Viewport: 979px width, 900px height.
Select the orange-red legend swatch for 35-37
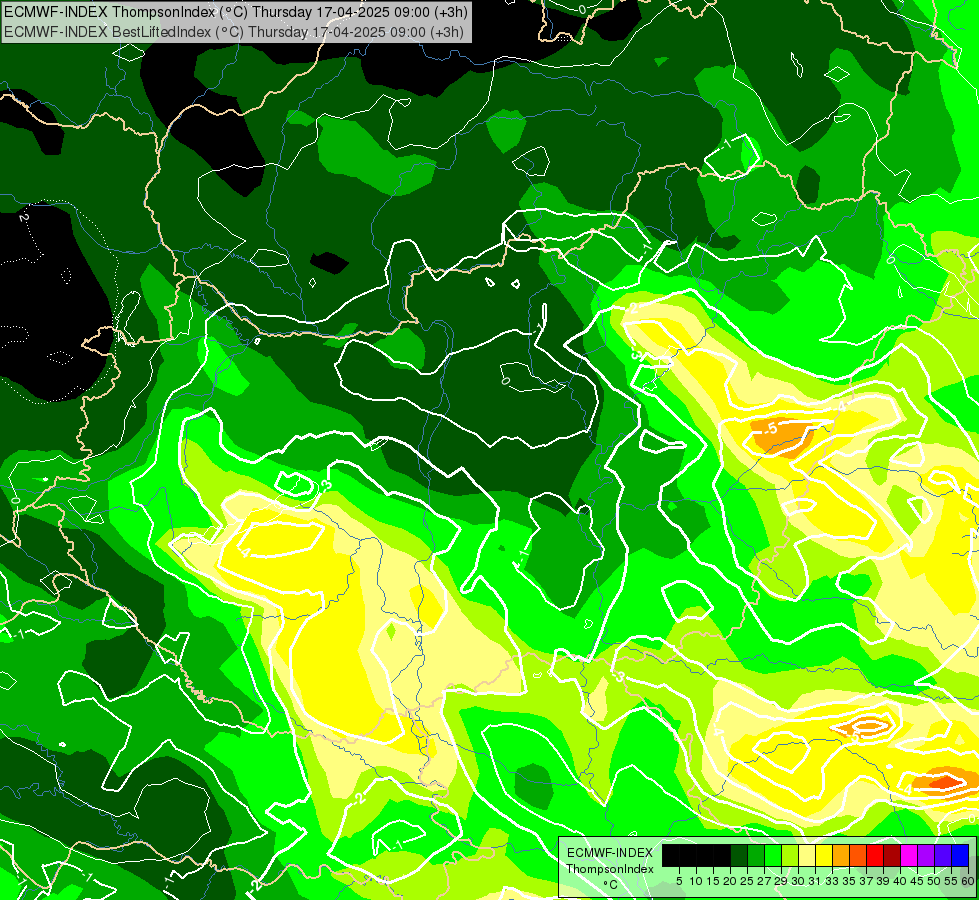coord(858,855)
